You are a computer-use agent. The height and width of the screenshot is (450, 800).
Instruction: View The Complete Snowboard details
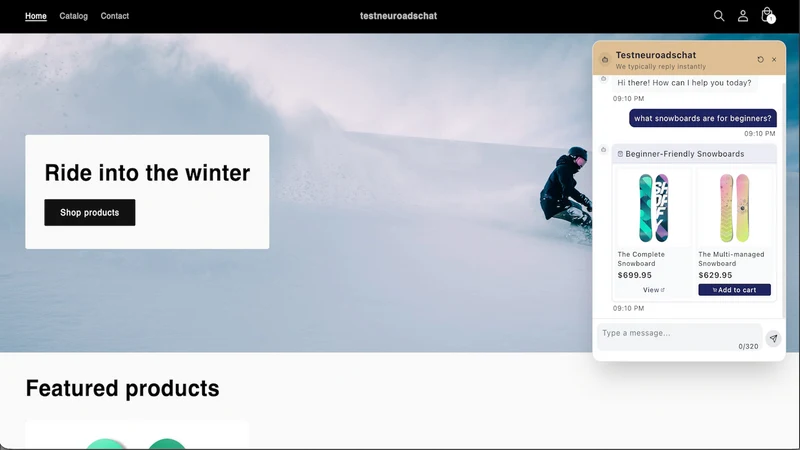pos(654,290)
